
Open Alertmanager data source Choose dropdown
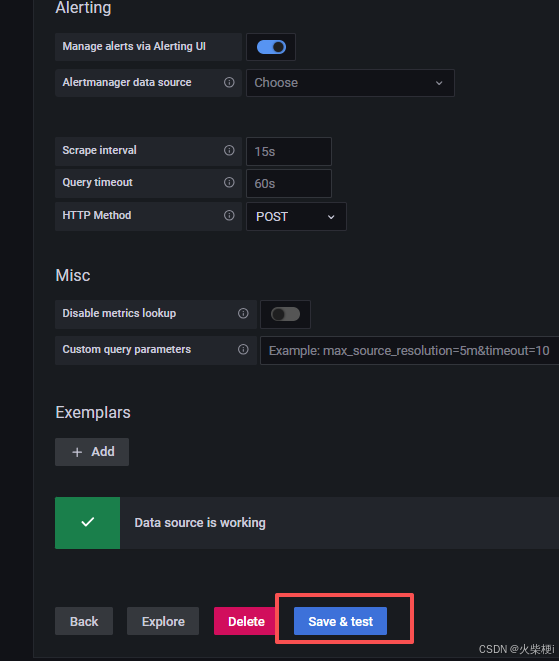pos(350,83)
